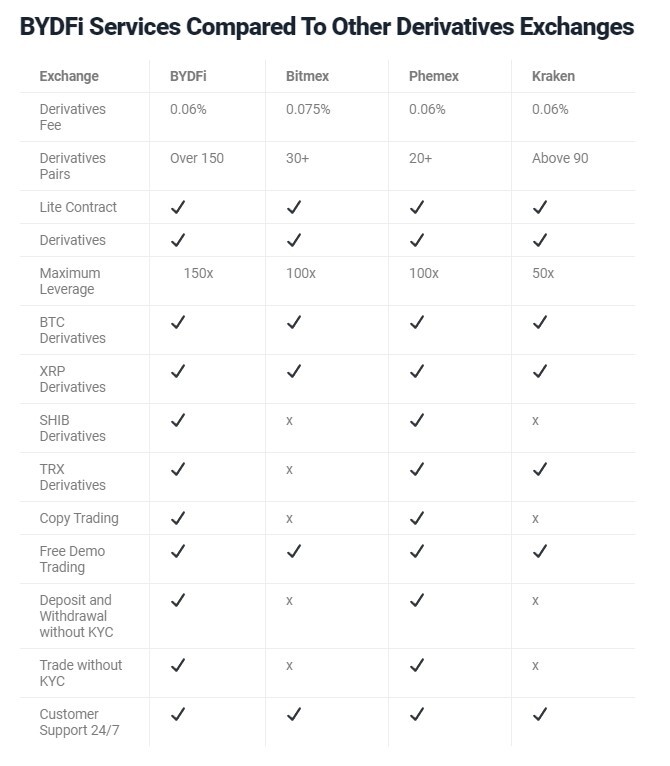Click Kraken Copy Trading x mark
This screenshot has height=766, width=670.
click(536, 519)
